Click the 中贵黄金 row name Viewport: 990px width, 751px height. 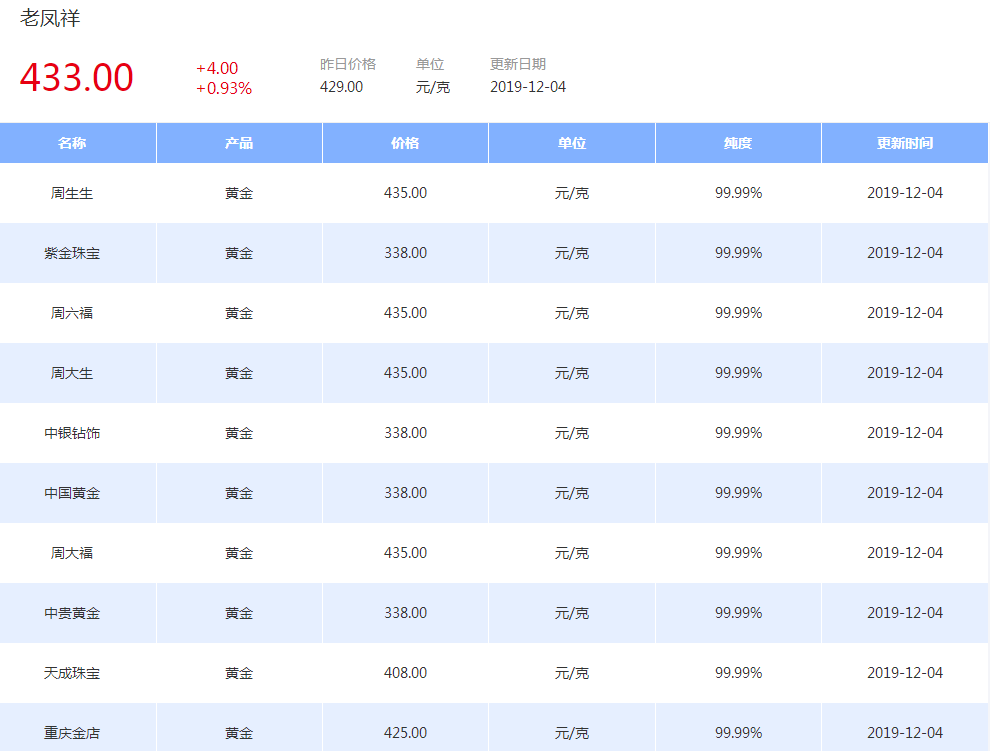(x=72, y=613)
